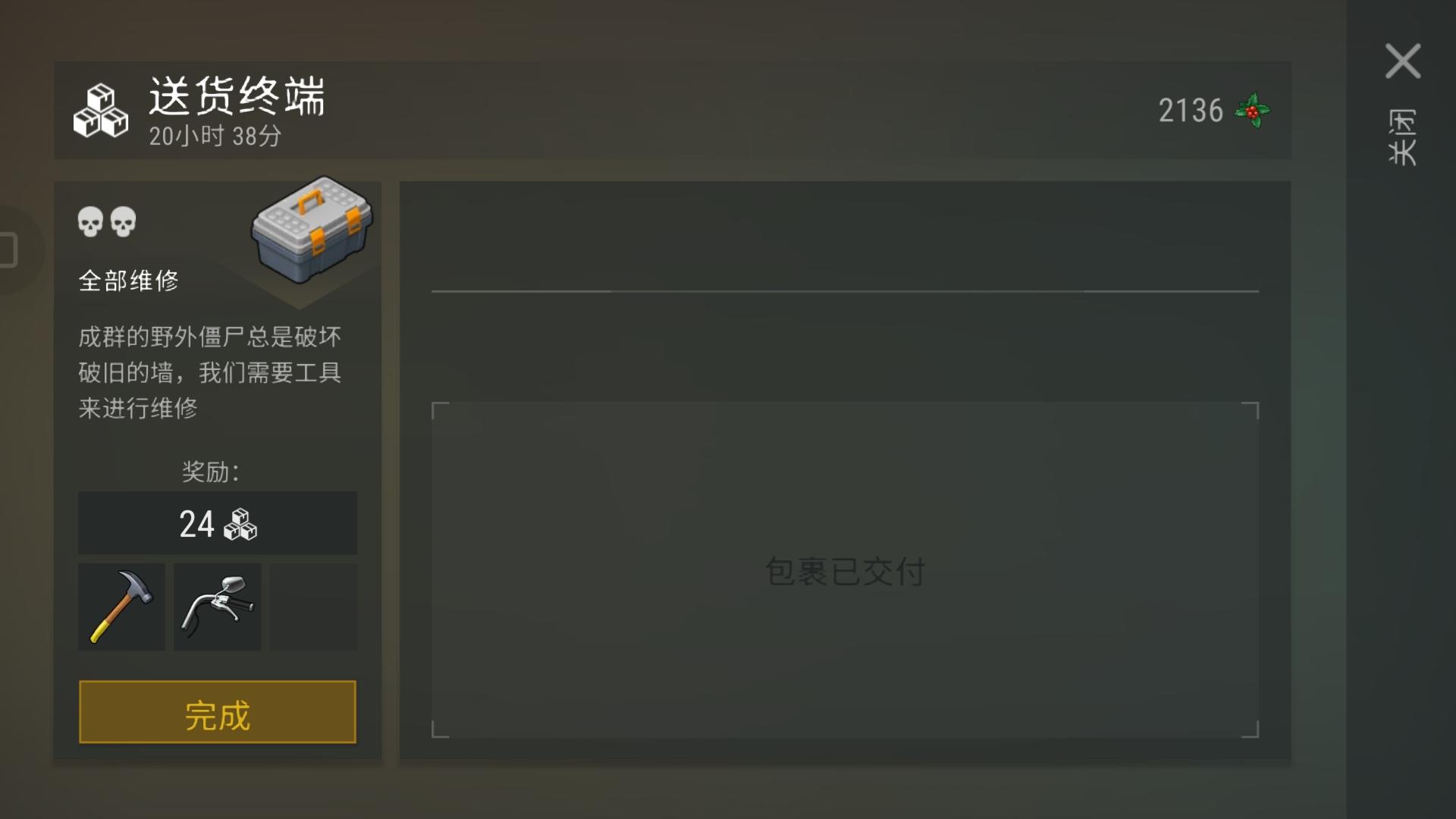Tap the first skull difficulty icon
Viewport: 1456px width, 819px height.
coord(90,222)
